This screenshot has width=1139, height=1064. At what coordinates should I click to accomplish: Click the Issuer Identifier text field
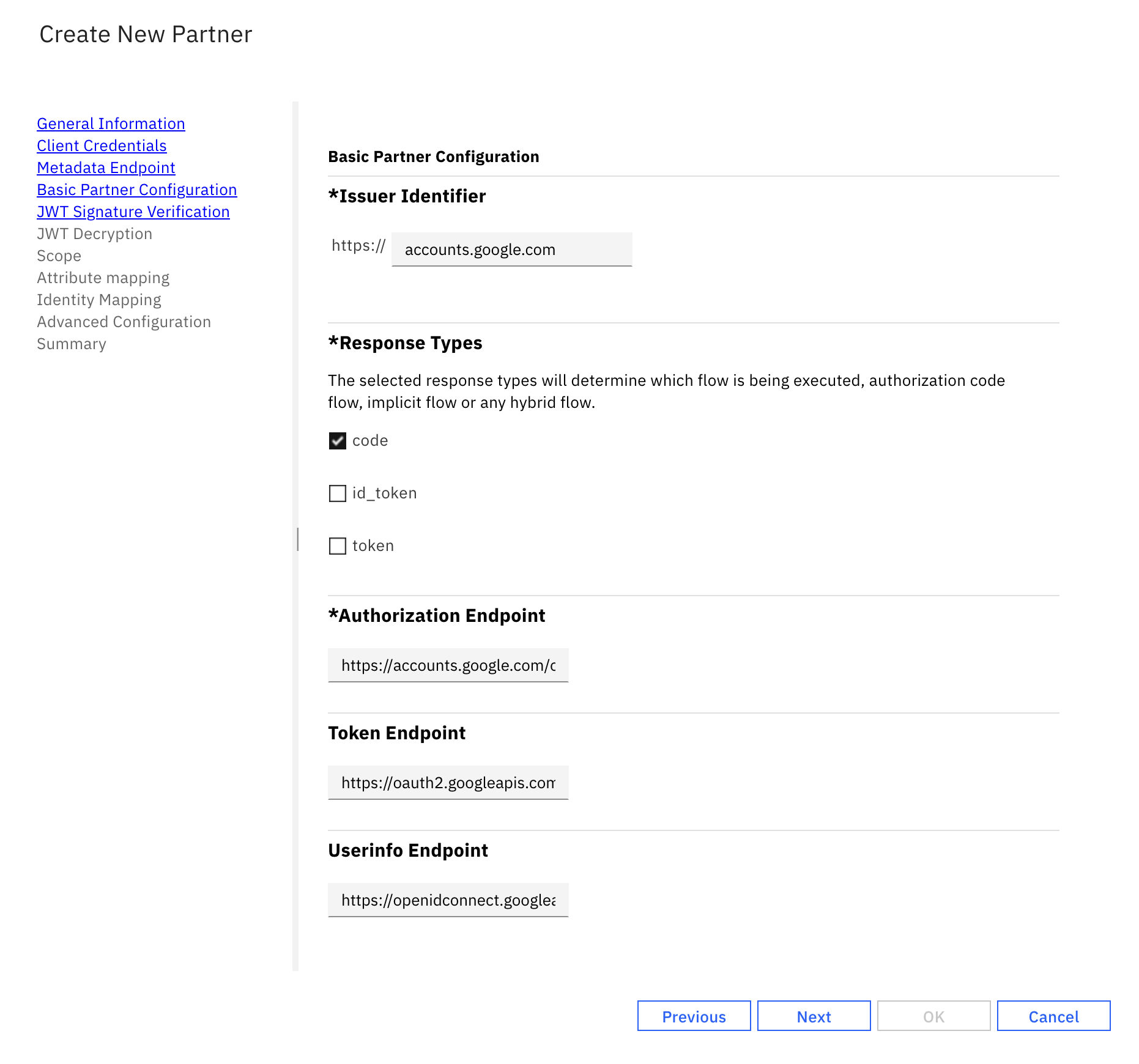(x=511, y=249)
